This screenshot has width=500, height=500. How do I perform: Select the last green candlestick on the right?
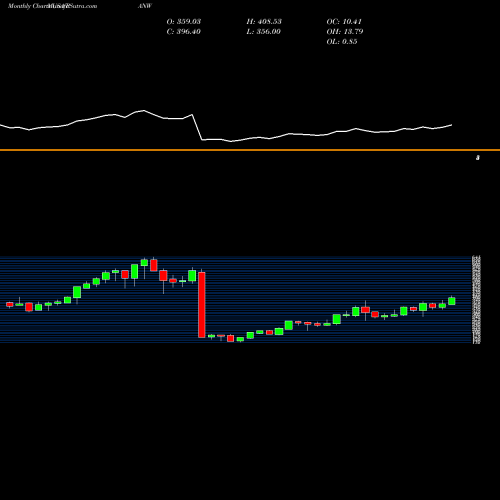(452, 301)
